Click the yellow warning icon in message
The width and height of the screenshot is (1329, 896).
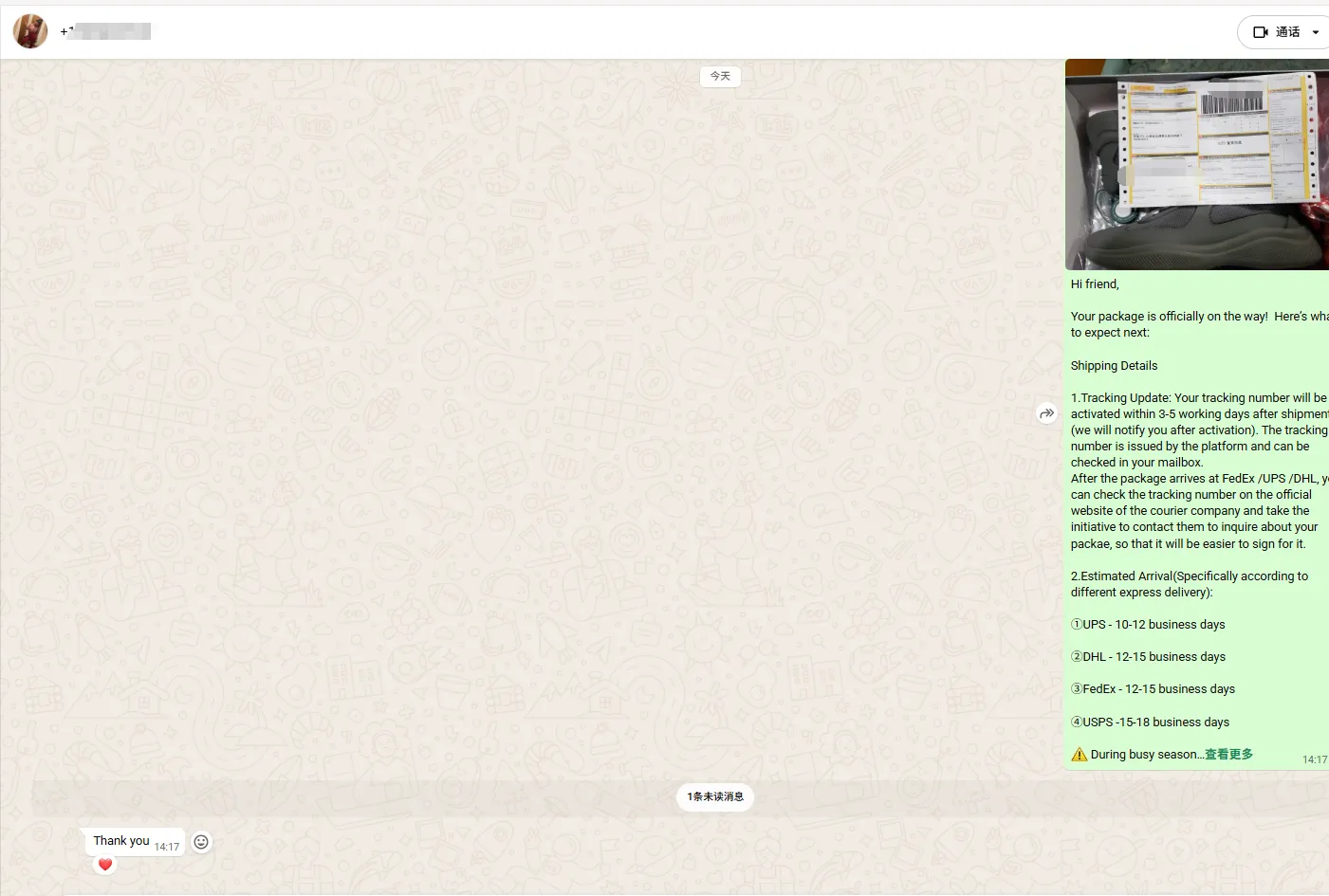point(1080,755)
